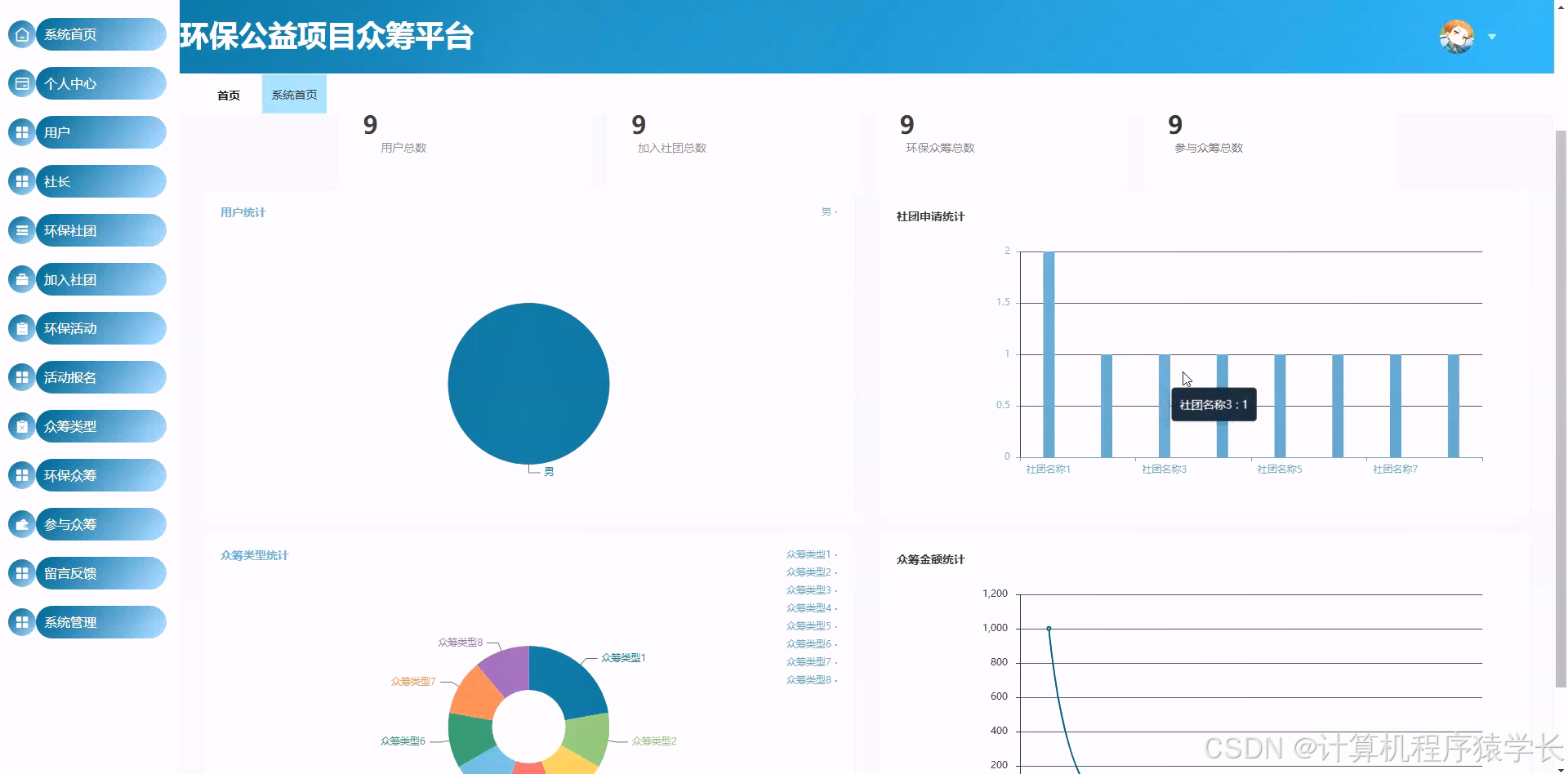Click the grid icon beside 环保众筹

click(x=22, y=475)
